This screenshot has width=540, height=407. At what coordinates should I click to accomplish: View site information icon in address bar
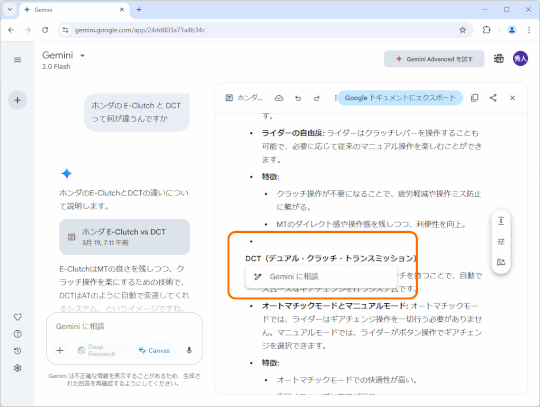click(x=65, y=30)
